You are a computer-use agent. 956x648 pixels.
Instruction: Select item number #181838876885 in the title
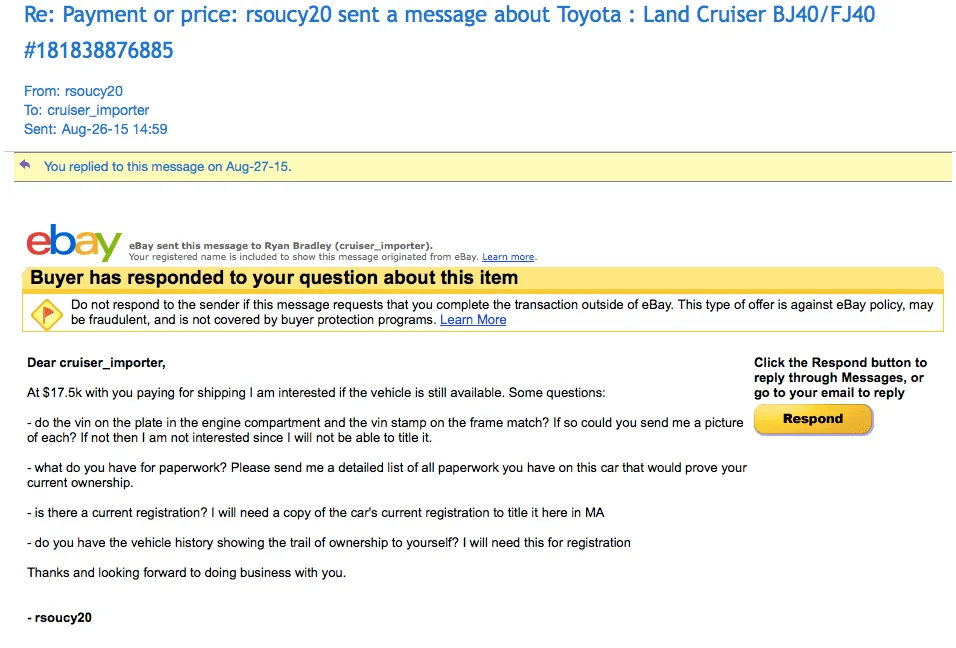(x=98, y=51)
